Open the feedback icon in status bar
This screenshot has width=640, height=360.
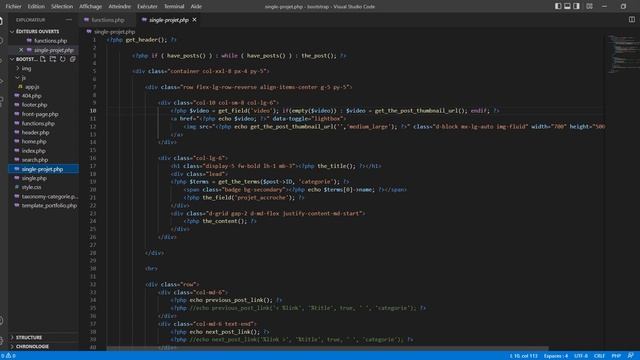[631, 356]
